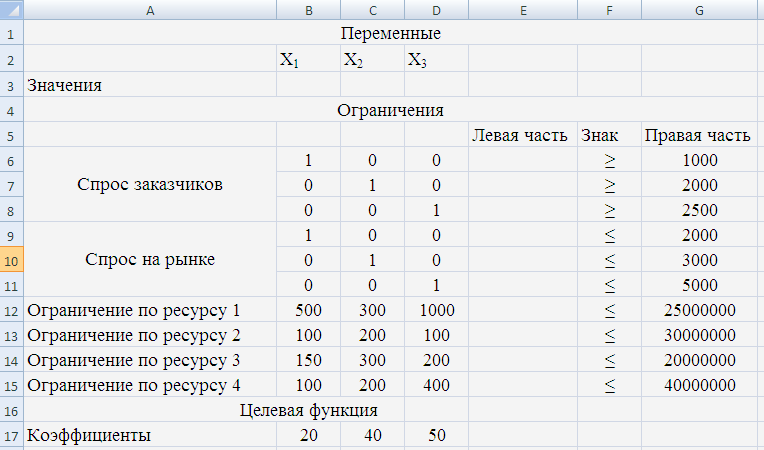Select empty values cell under X1
This screenshot has width=764, height=450.
308,85
